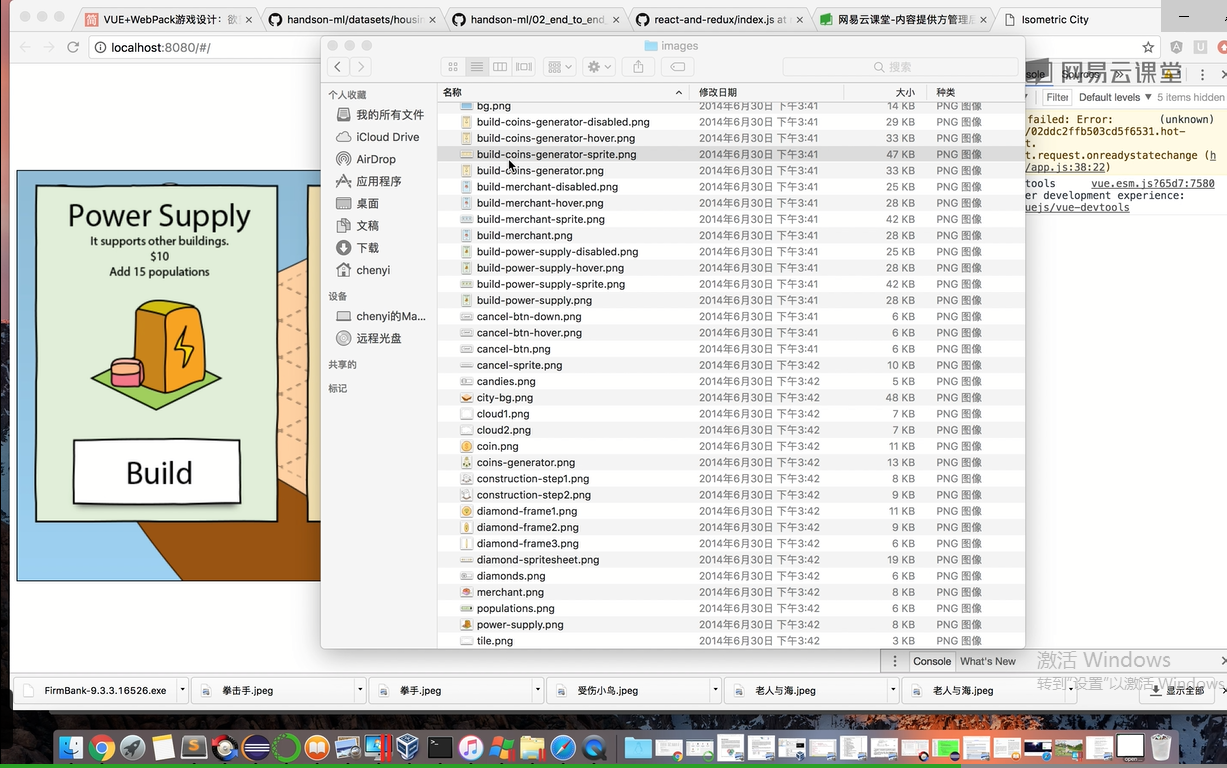The width and height of the screenshot is (1227, 768).
Task: Click the Finder edit tags button
Action: [x=677, y=67]
